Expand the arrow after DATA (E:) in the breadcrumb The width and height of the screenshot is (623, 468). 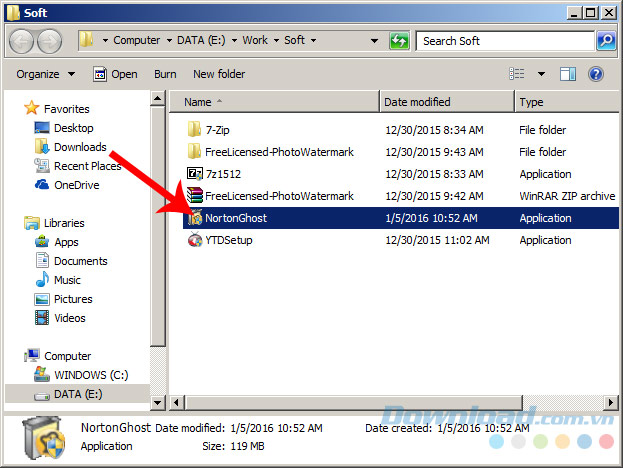[x=234, y=41]
